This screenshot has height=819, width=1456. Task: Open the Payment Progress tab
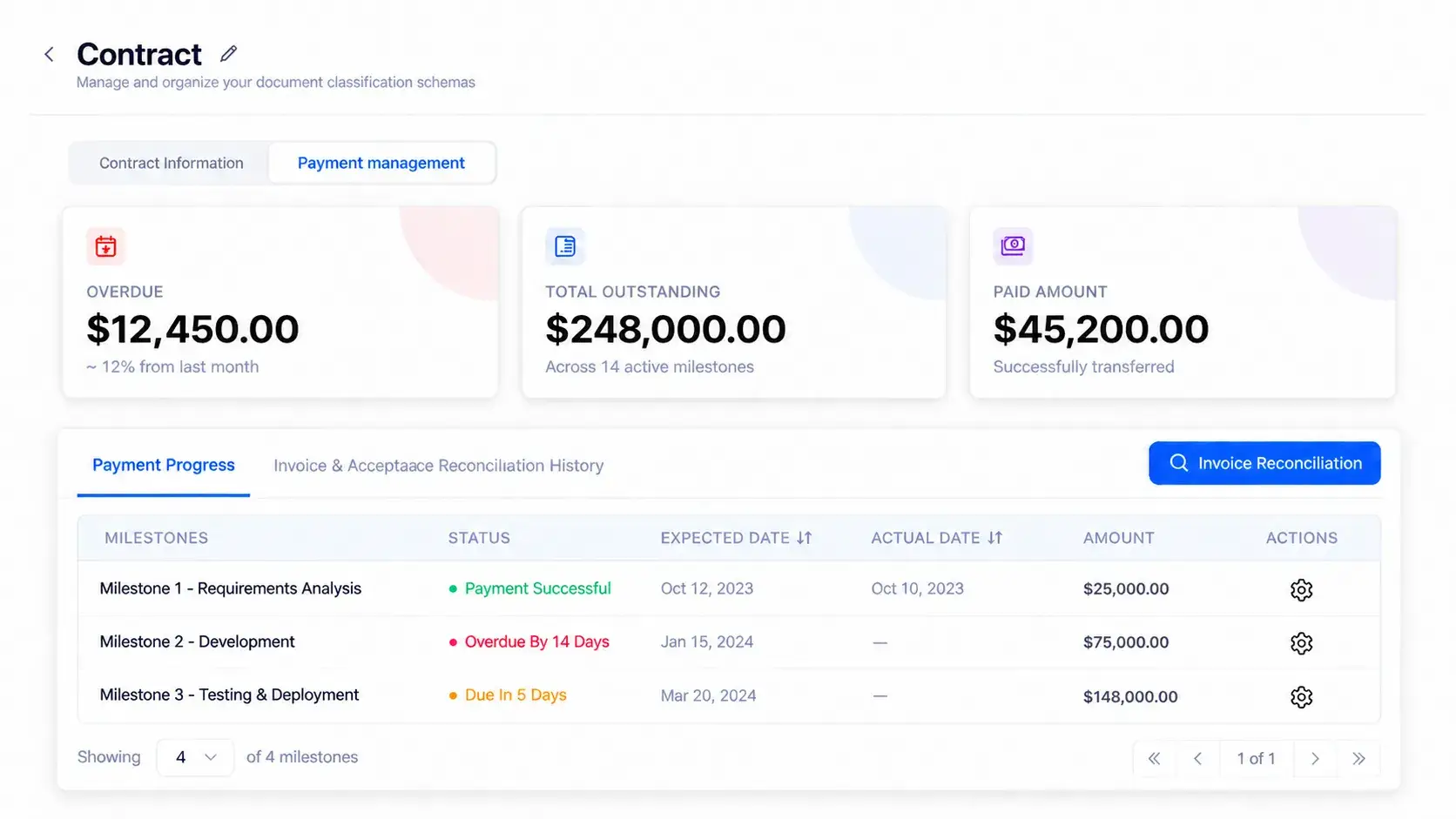164,466
